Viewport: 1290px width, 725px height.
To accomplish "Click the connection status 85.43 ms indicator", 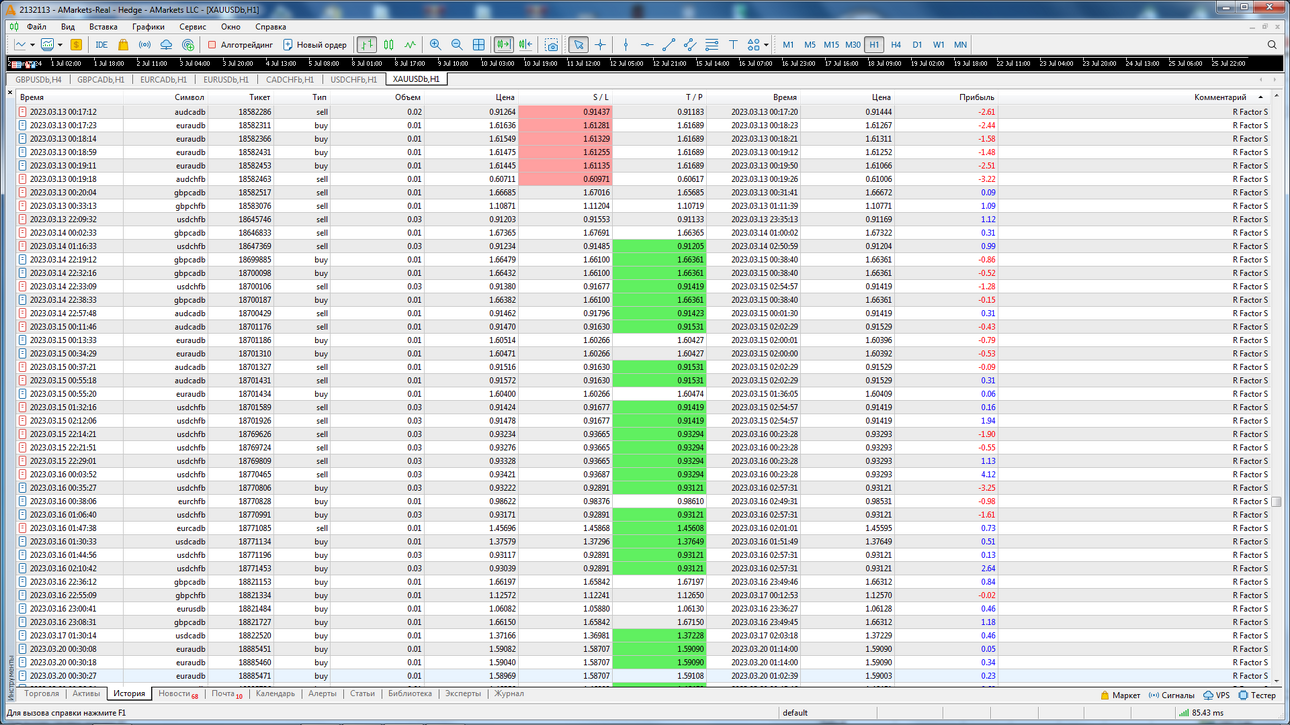I will coord(1202,713).
